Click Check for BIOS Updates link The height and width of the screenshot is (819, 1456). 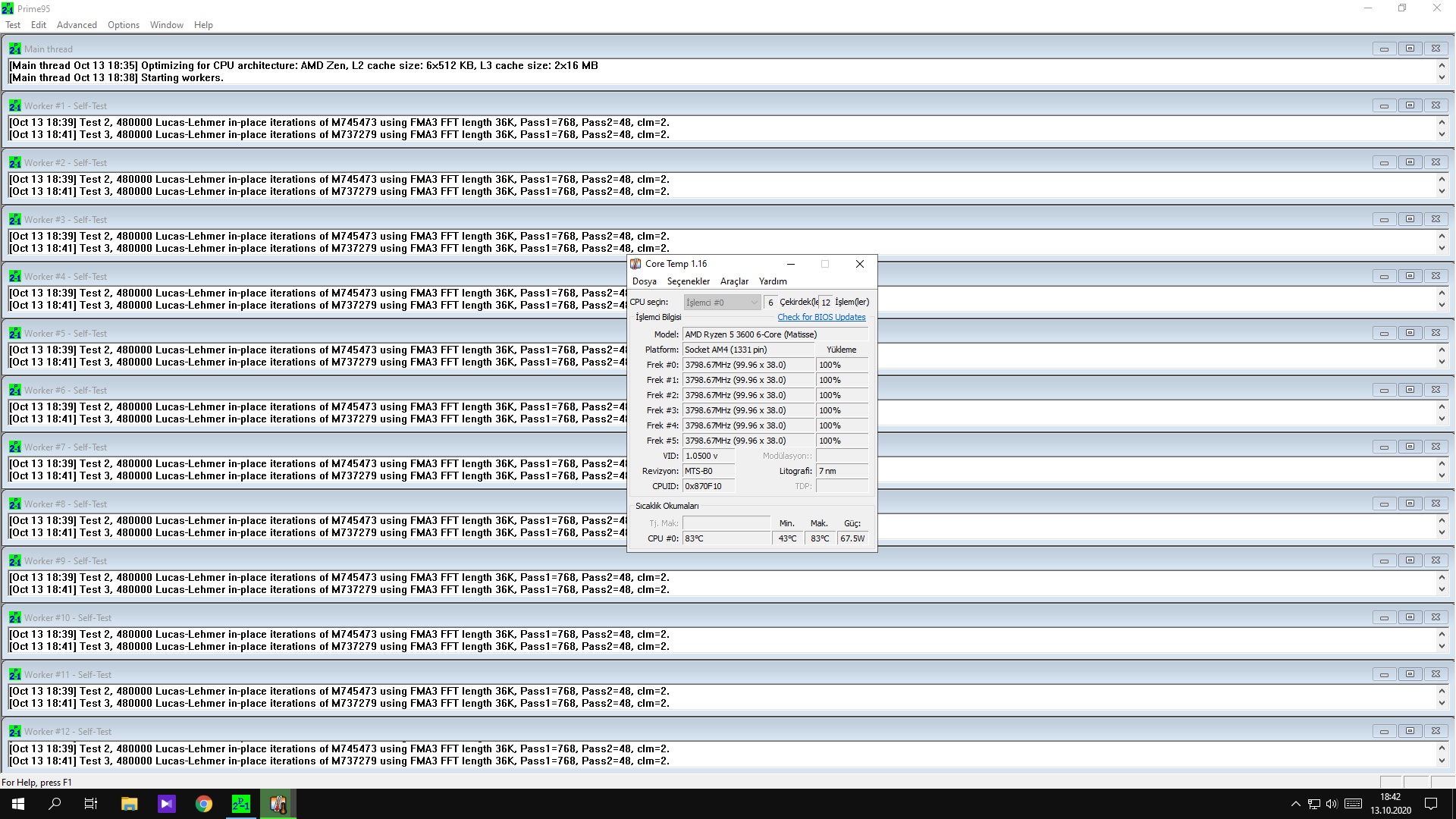tap(821, 318)
